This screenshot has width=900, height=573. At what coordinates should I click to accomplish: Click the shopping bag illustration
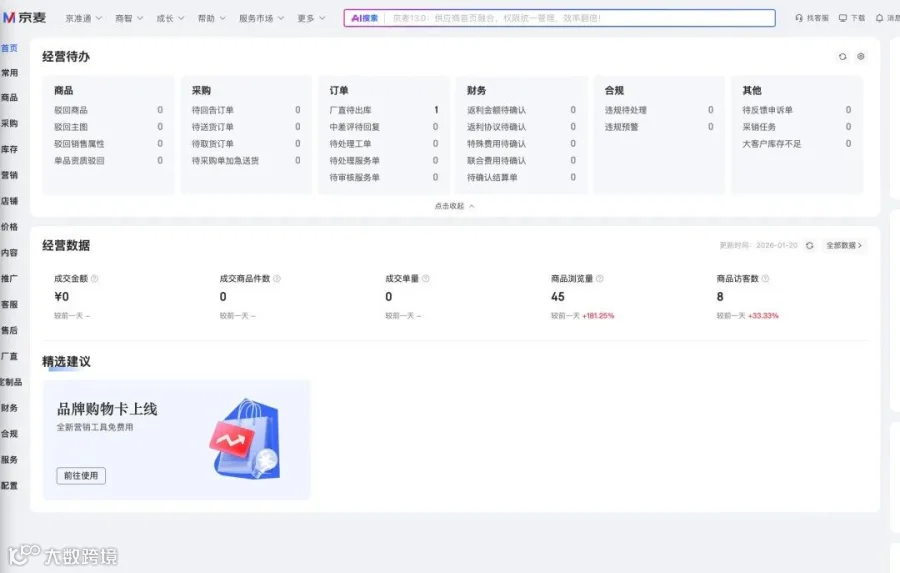[247, 439]
